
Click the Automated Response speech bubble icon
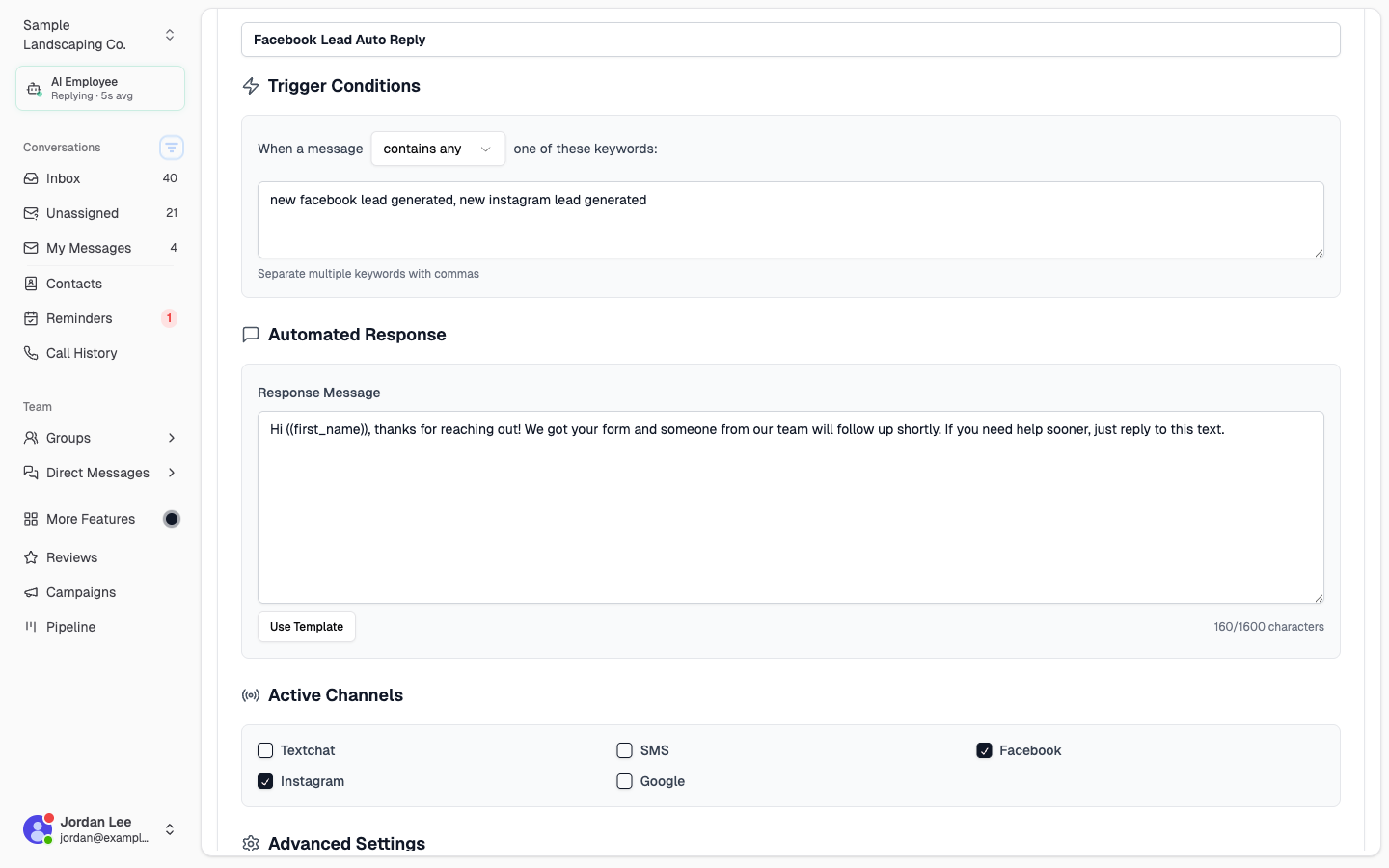tap(251, 335)
